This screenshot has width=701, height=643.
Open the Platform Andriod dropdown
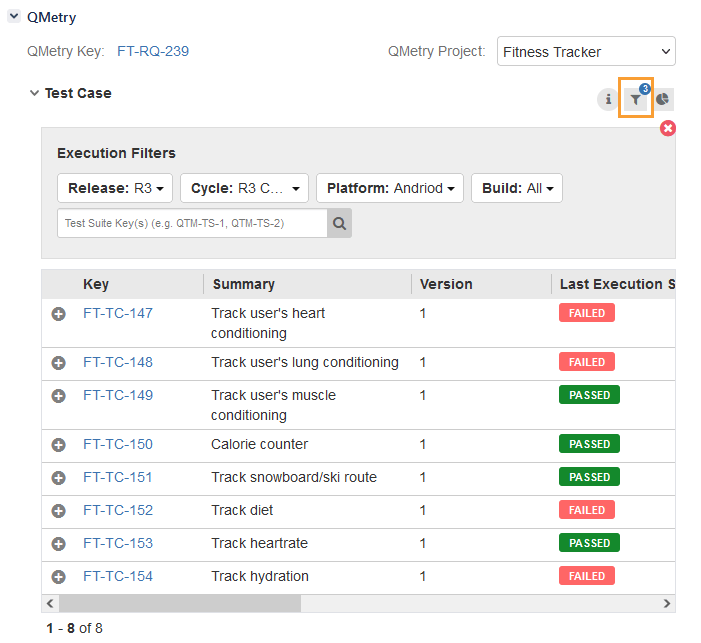[x=389, y=188]
